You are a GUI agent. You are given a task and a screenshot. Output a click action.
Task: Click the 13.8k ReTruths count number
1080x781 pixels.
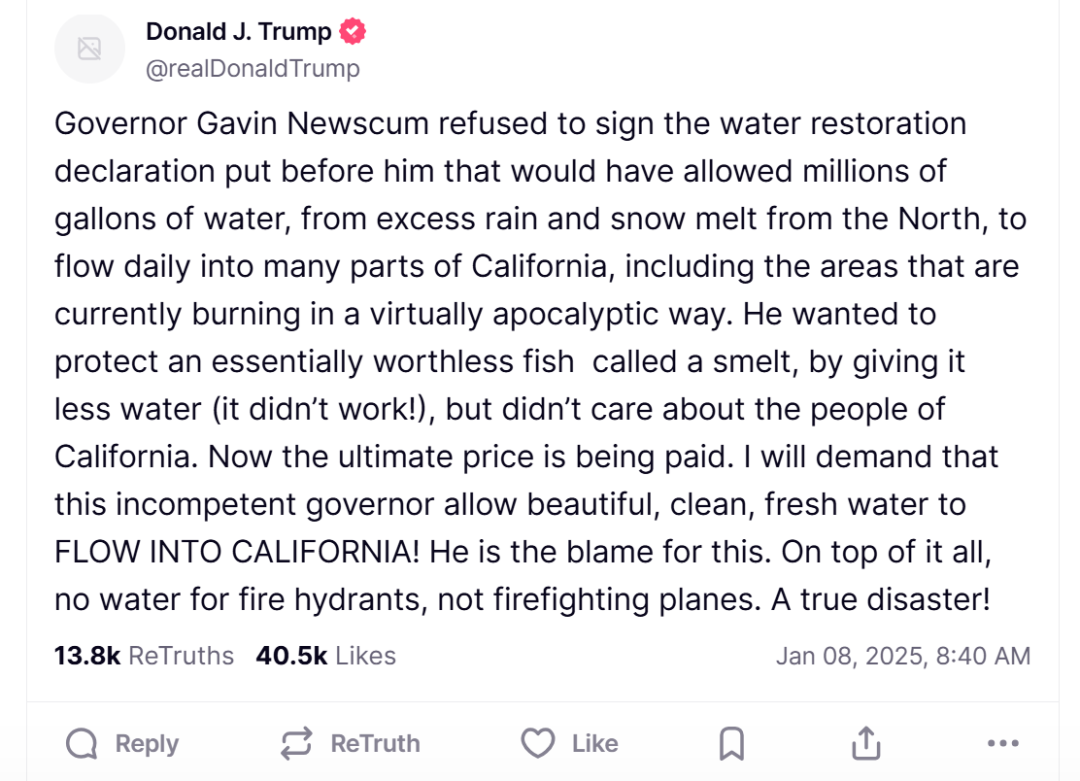pos(87,656)
